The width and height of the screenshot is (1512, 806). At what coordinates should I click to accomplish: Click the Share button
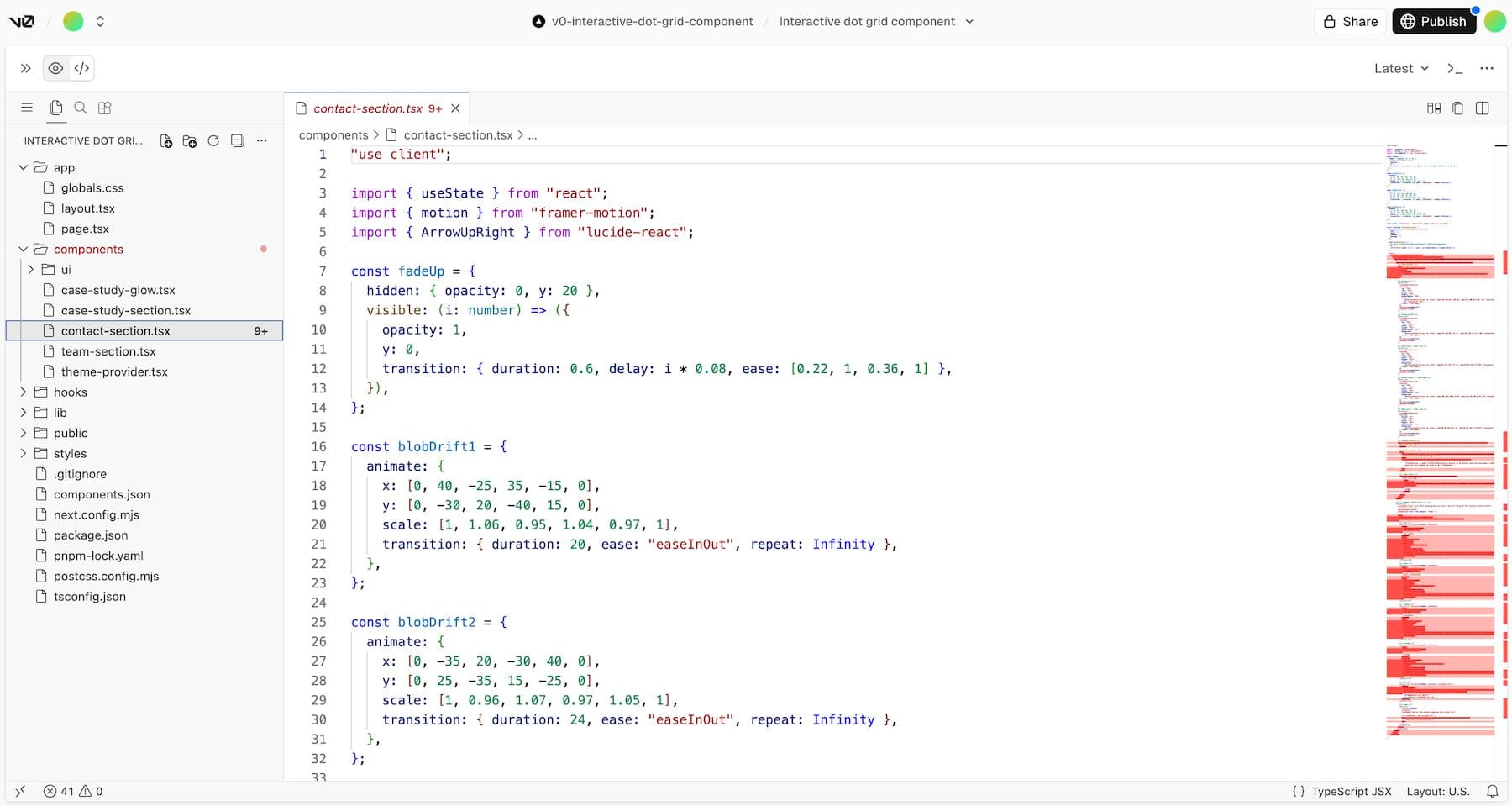pos(1350,21)
